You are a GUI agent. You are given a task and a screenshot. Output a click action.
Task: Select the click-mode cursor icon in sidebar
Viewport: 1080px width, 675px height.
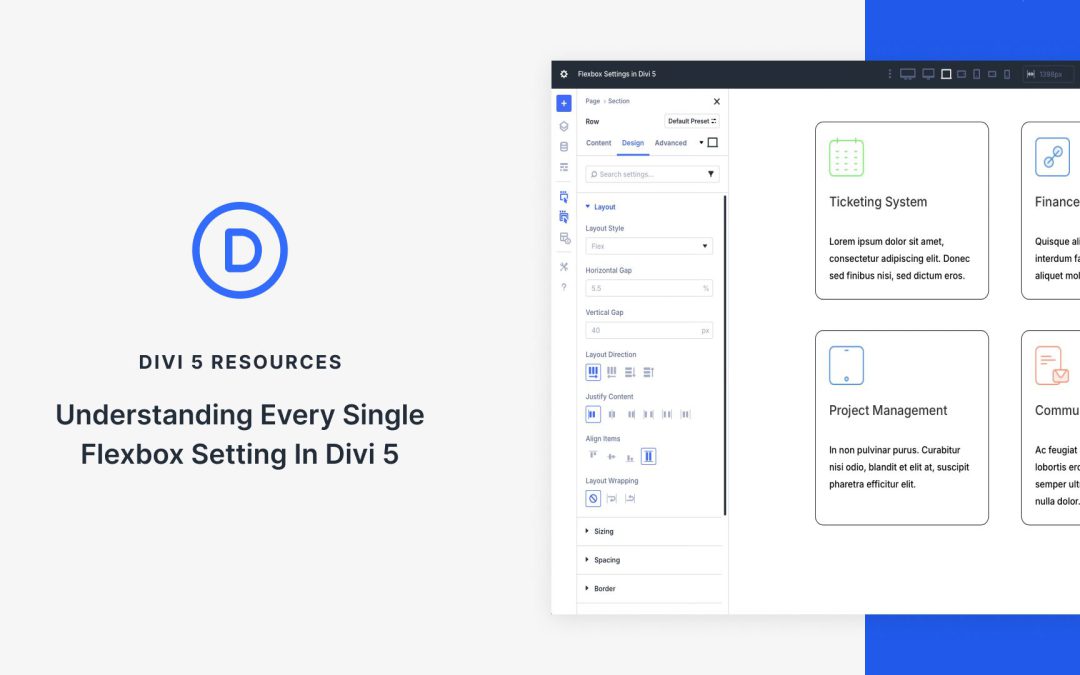(x=563, y=197)
